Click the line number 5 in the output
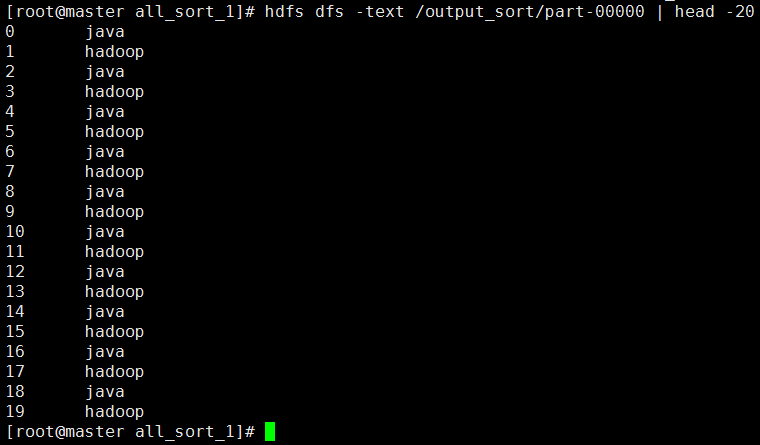This screenshot has height=445, width=760. (10, 131)
